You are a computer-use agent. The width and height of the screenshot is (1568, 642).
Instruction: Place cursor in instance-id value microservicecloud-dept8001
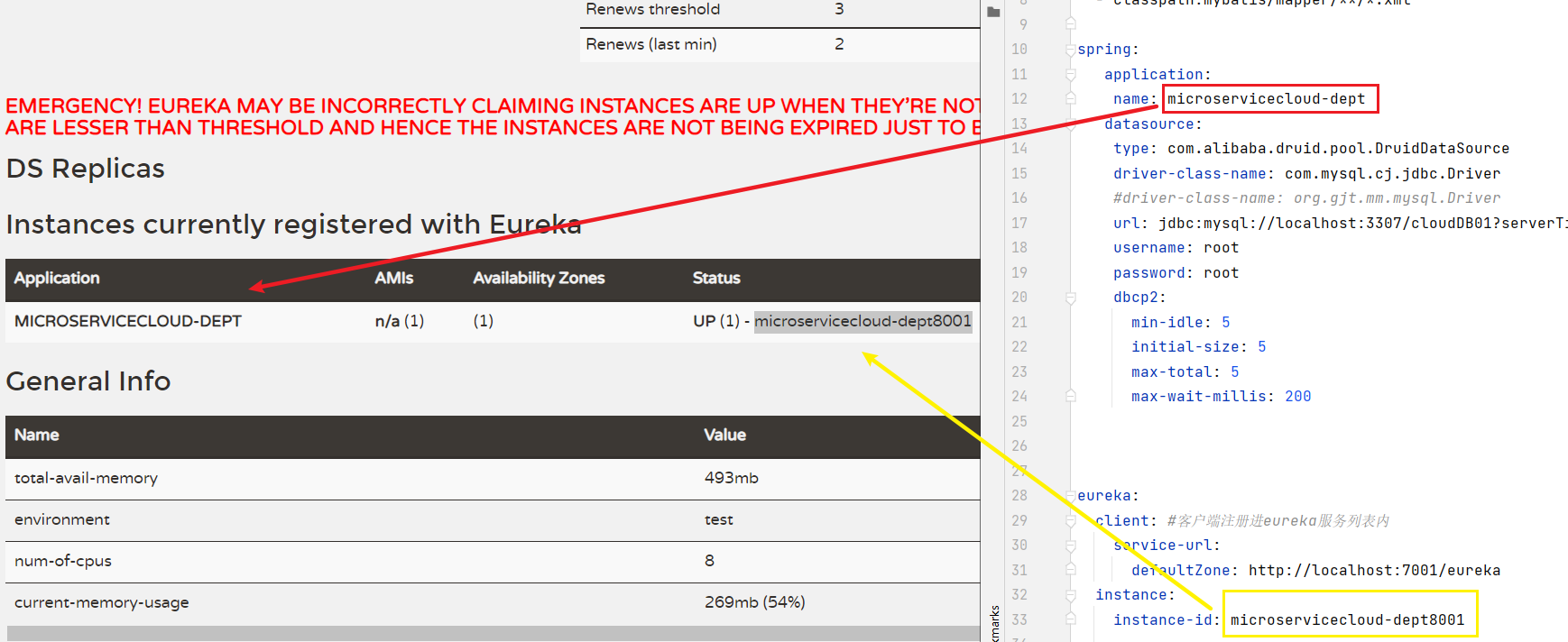pos(1347,619)
